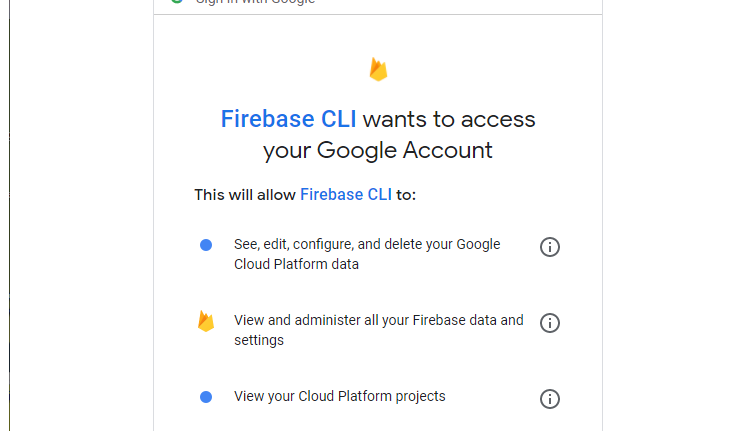Open info for Google Cloud Platform data permission
The image size is (730, 431).
point(549,247)
